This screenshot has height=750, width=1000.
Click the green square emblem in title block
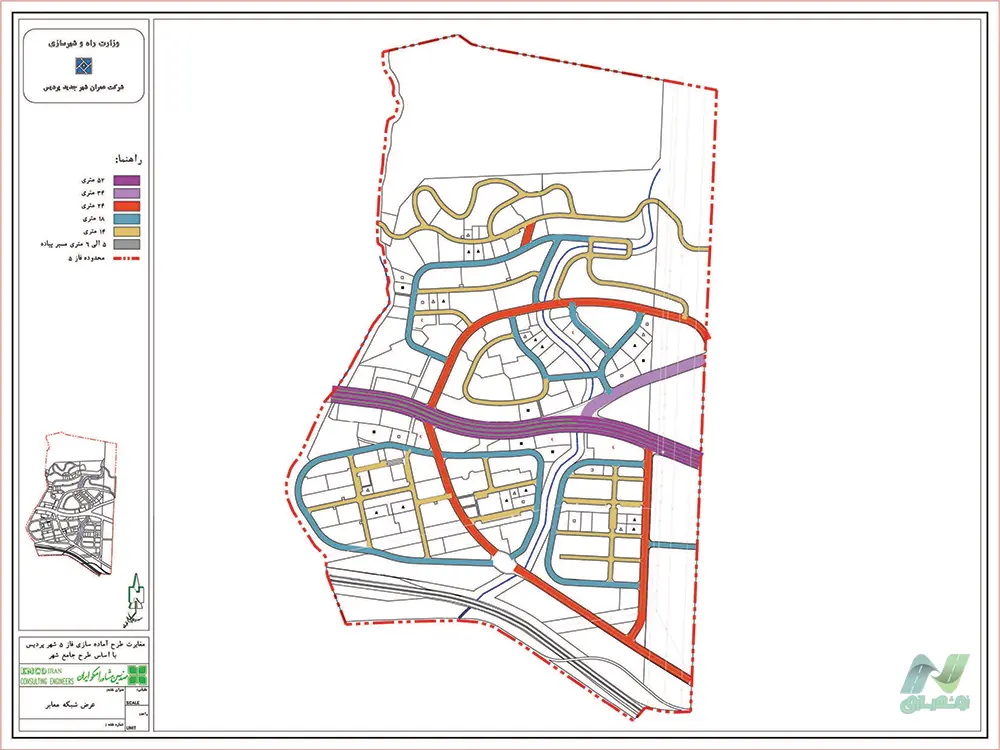click(x=137, y=675)
